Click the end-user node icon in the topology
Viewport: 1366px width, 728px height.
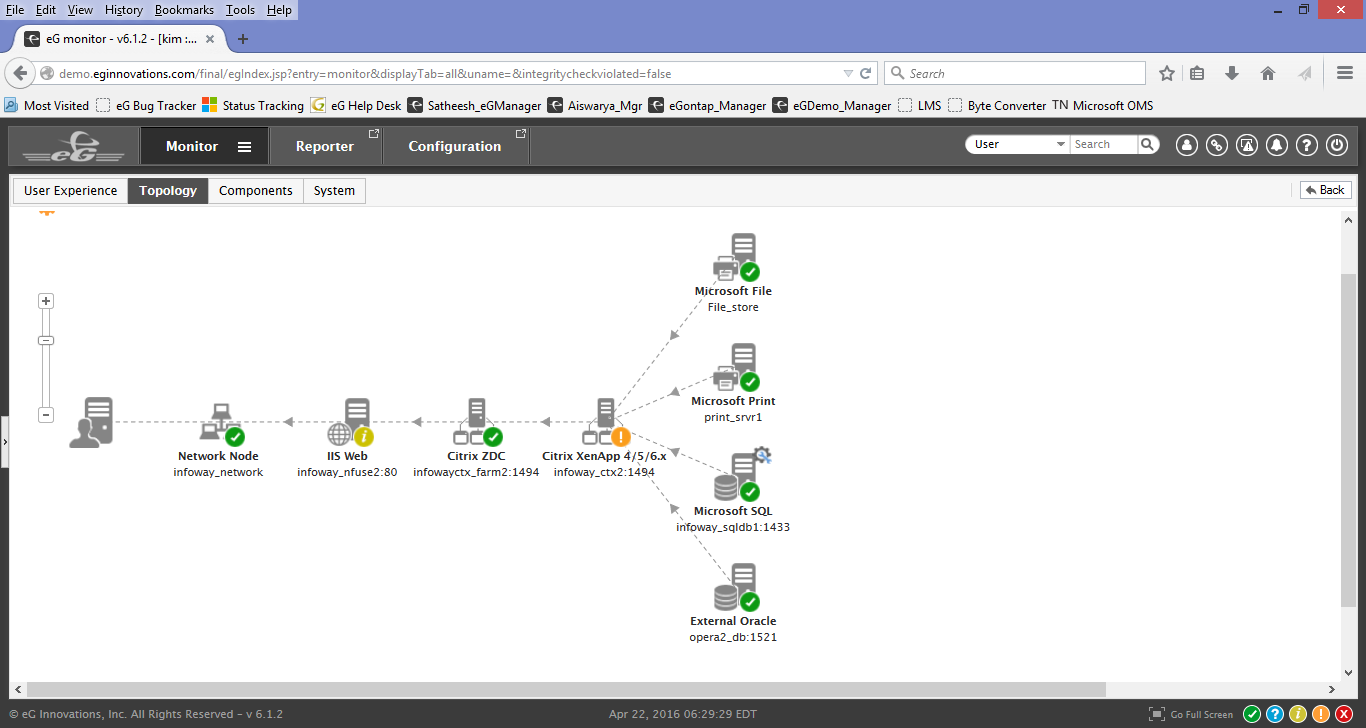tap(91, 422)
